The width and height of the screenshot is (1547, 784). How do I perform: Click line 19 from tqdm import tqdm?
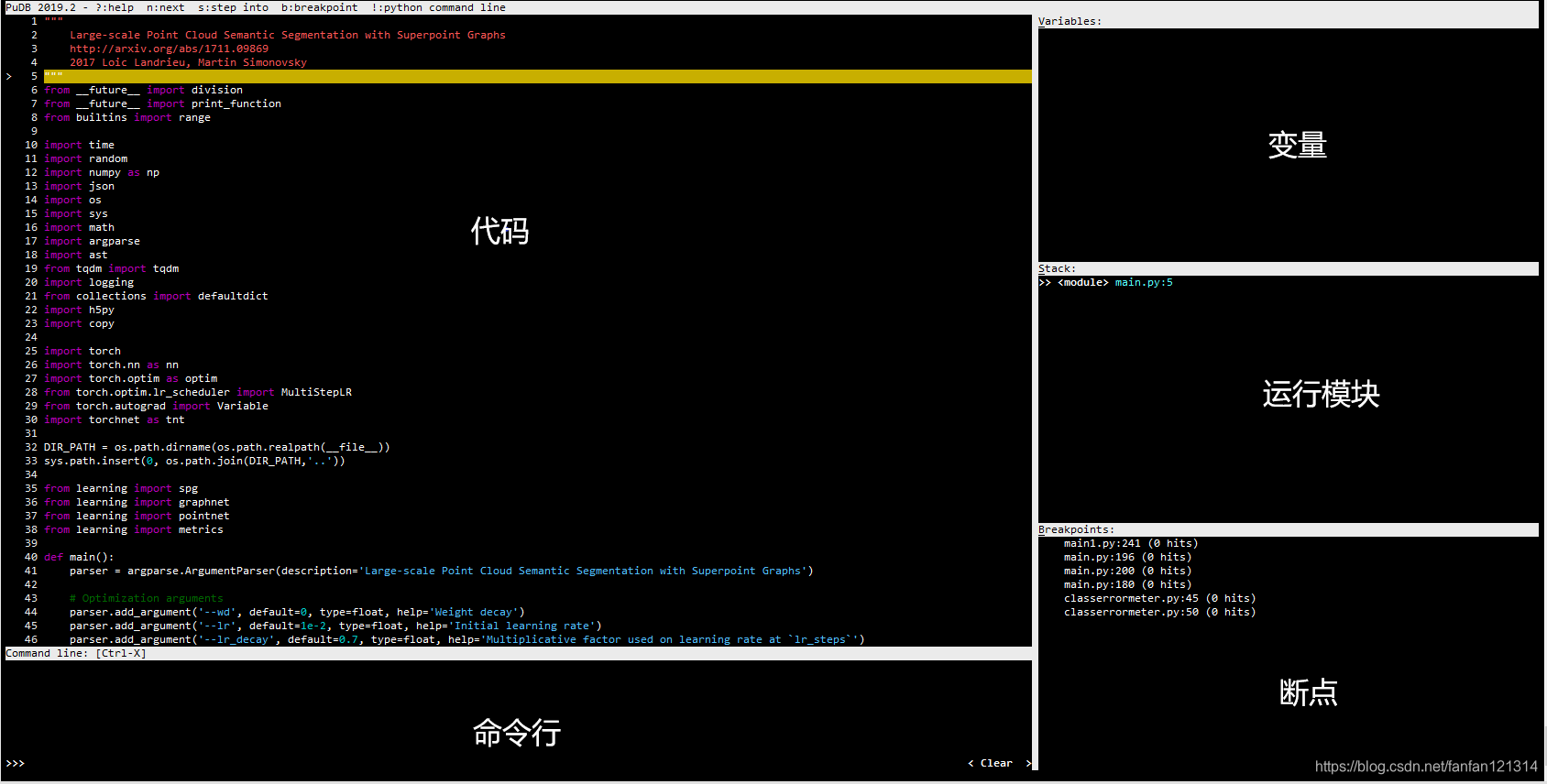(x=111, y=268)
